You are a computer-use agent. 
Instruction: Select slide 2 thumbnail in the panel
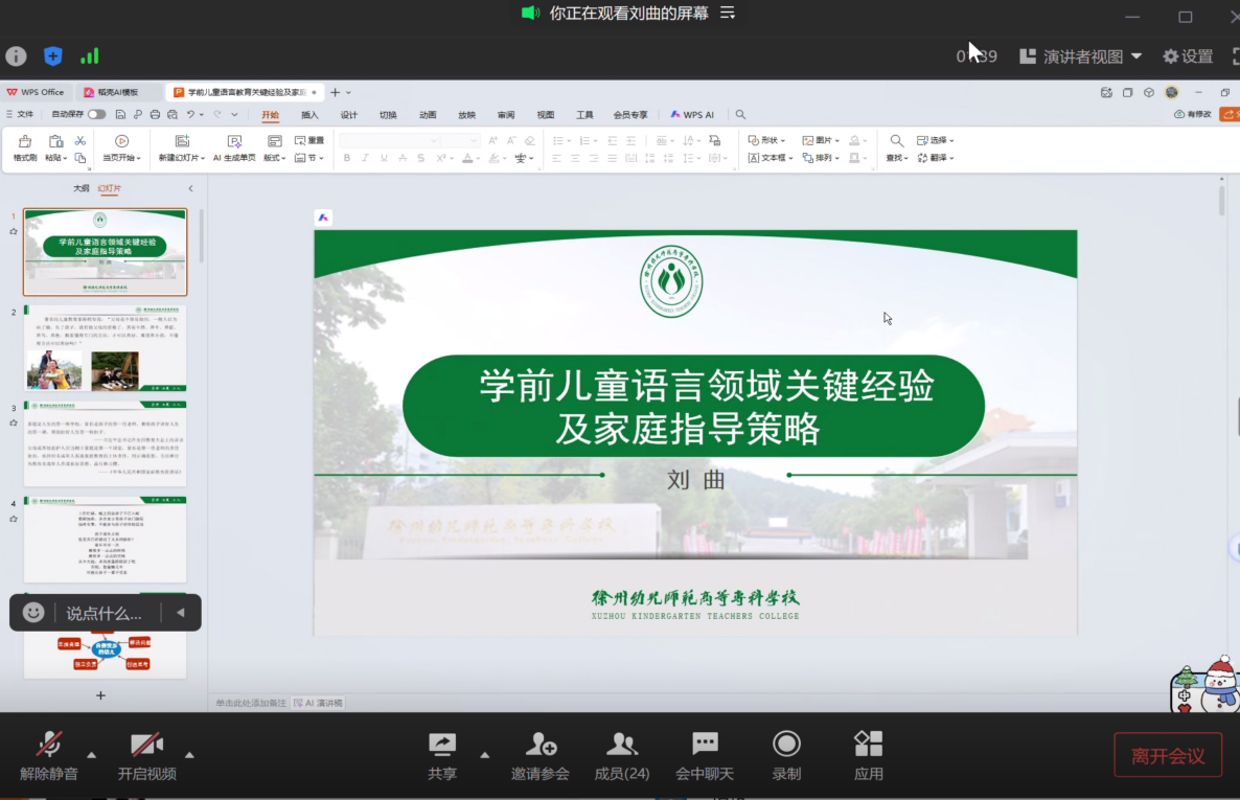point(105,348)
